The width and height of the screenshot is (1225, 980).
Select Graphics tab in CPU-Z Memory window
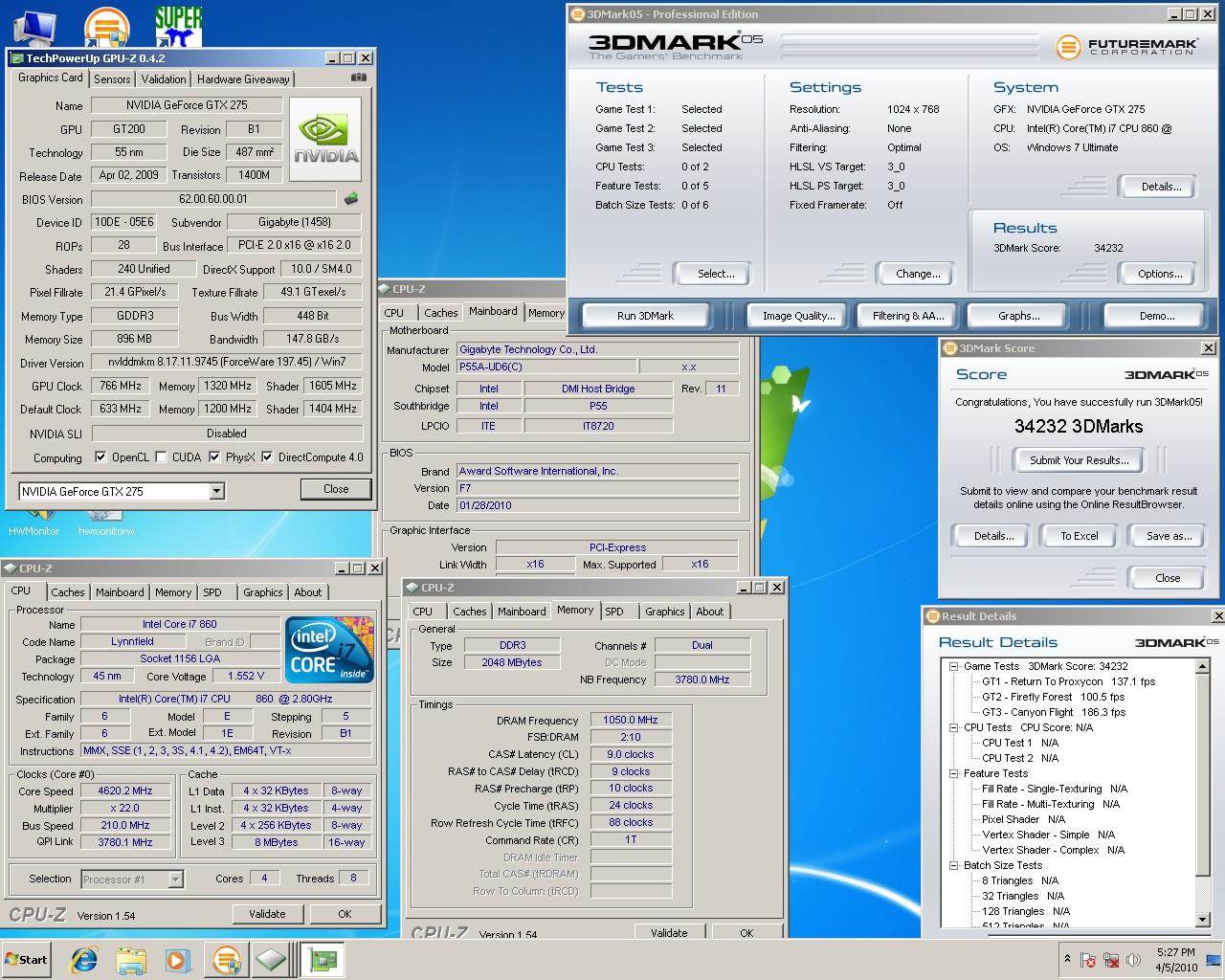664,612
